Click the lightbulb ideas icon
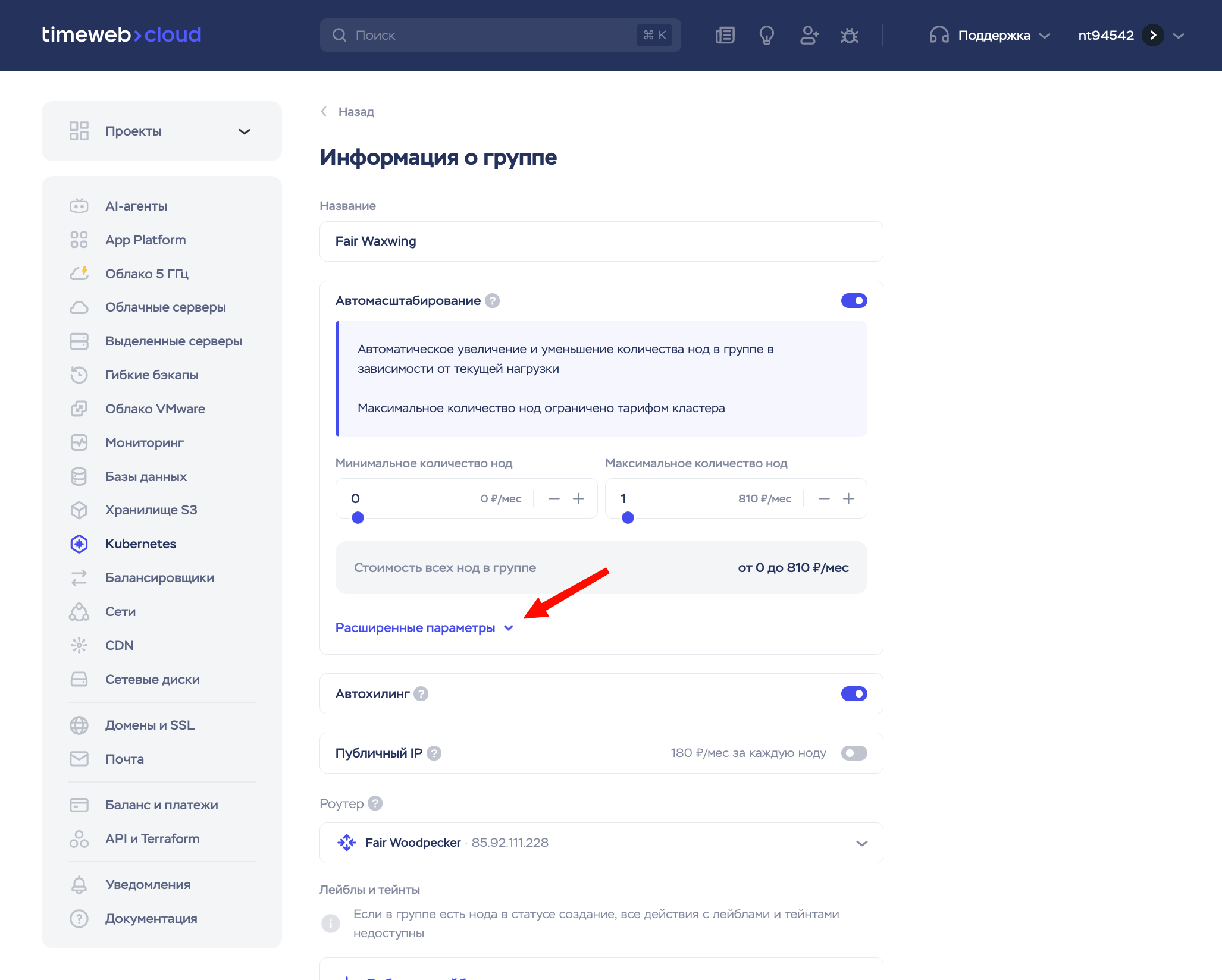The height and width of the screenshot is (980, 1222). [x=766, y=36]
